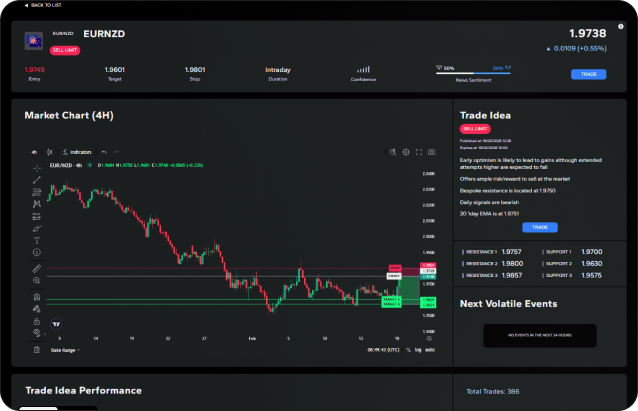
Task: Toggle lock all drawings
Action: point(37,322)
